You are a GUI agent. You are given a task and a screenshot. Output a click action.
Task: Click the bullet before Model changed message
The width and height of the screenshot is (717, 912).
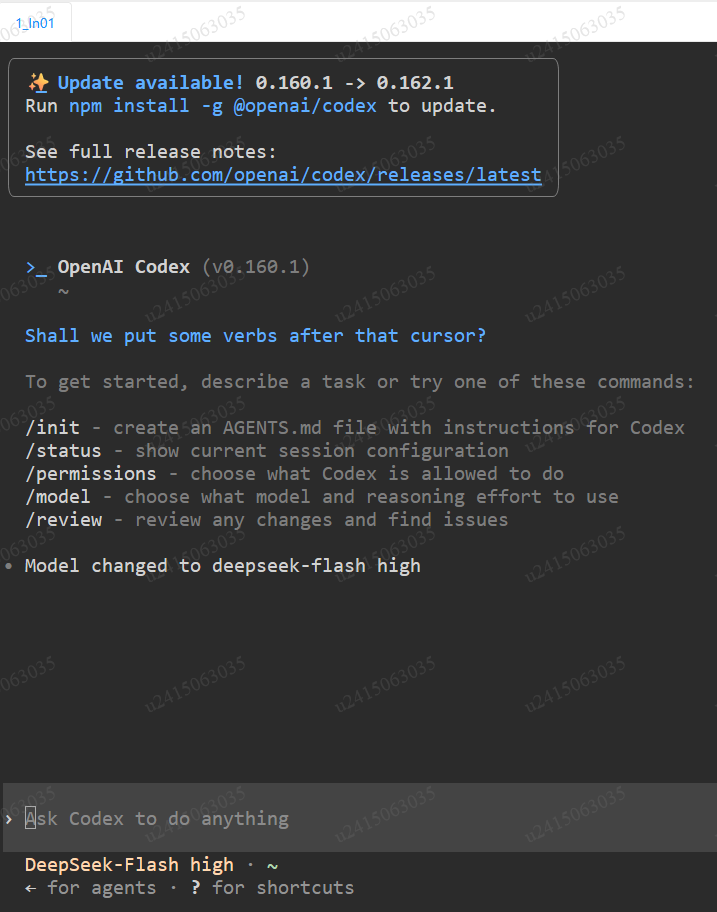[x=8, y=565]
